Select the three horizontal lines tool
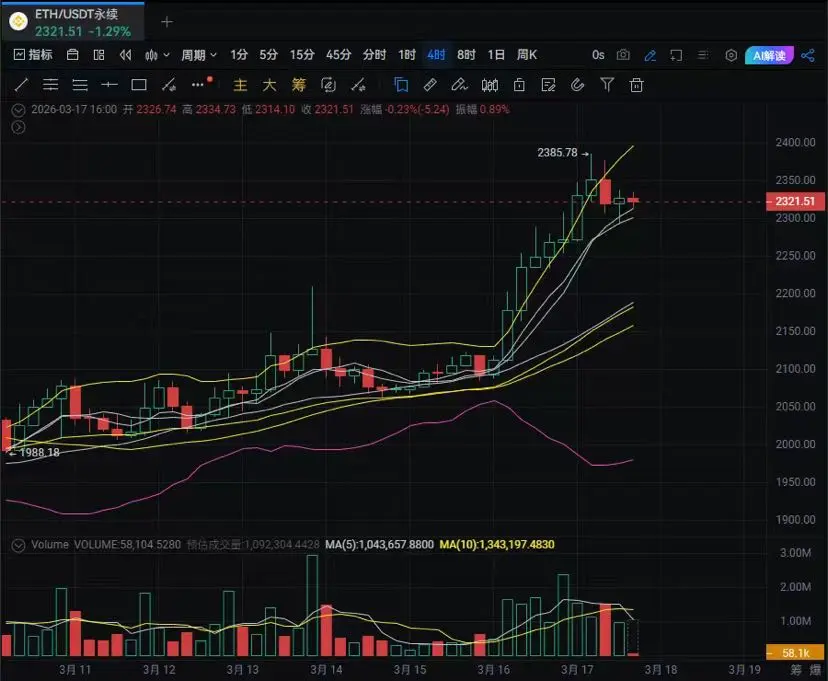The image size is (828, 681). [80, 84]
